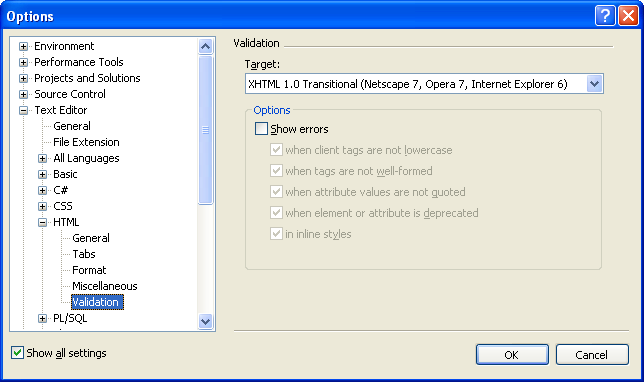Select the Format item under HTML

(x=89, y=270)
